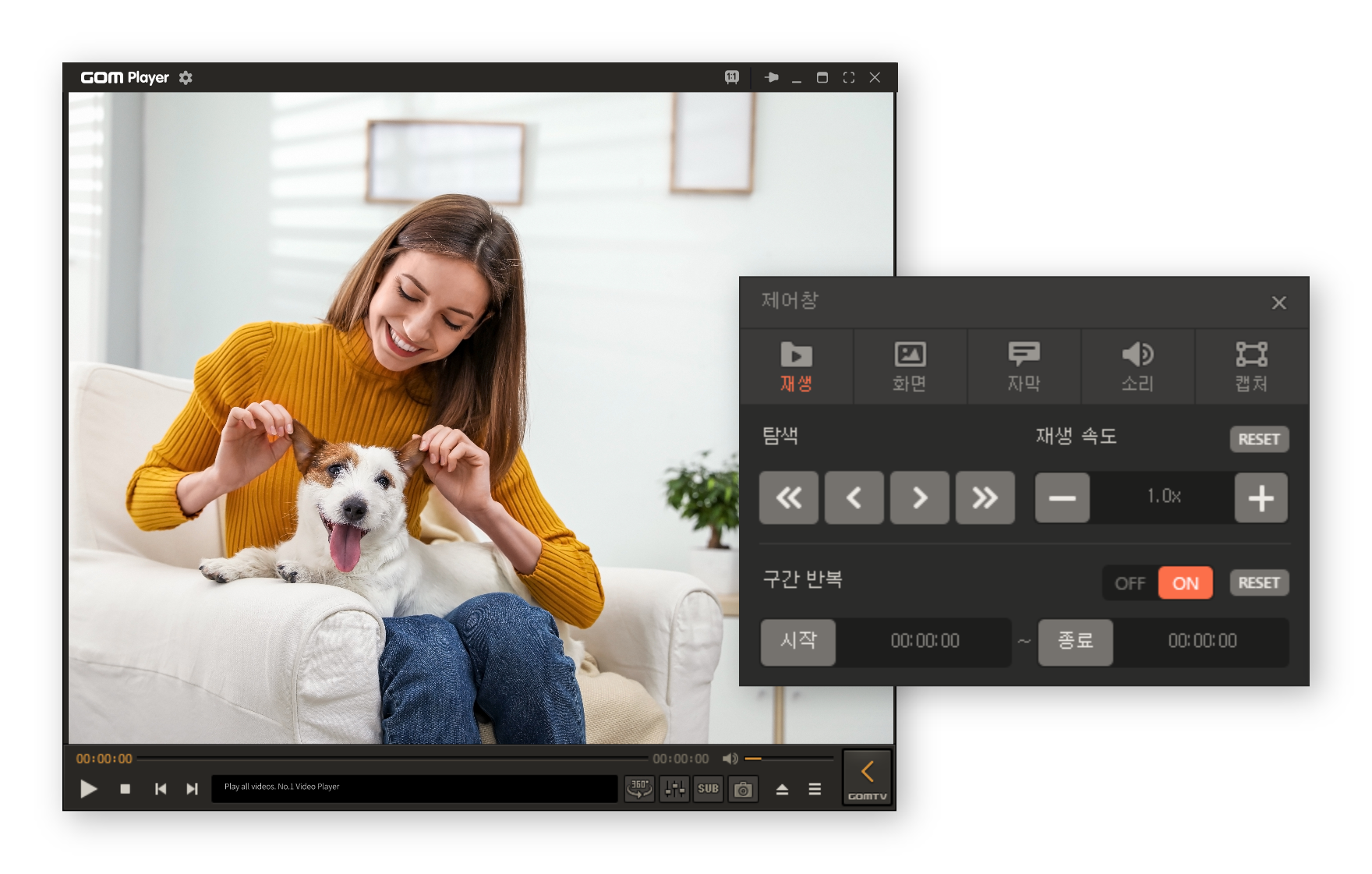Click the 시작 repeat start button
Image resolution: width=1372 pixels, height=874 pixels.
pos(798,642)
